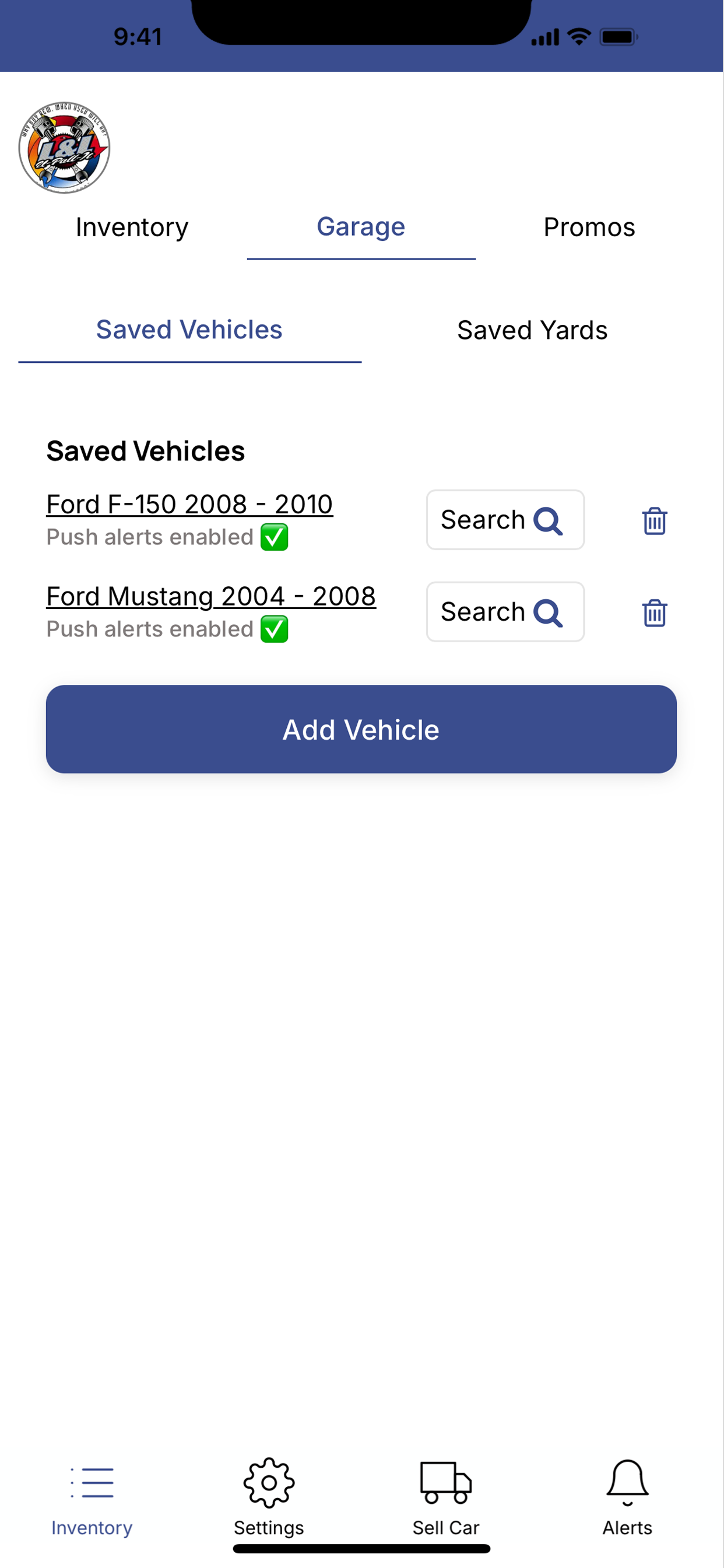The image size is (724, 1568).
Task: Tap the home indicator bar
Action: pyautogui.click(x=361, y=1549)
